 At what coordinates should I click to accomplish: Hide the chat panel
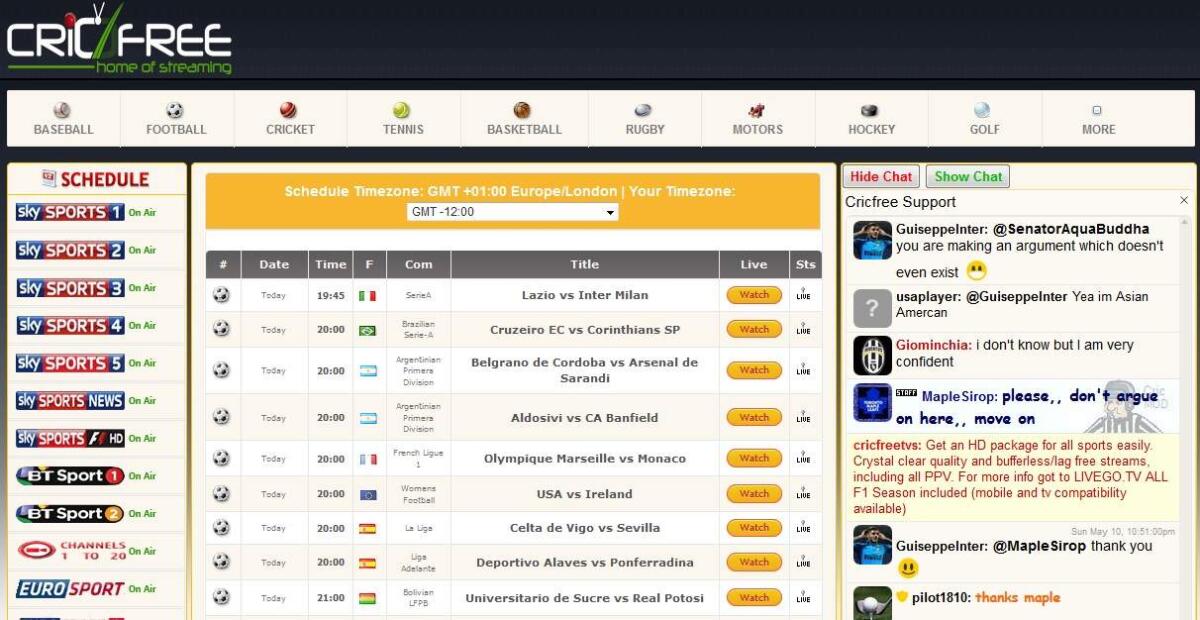881,176
